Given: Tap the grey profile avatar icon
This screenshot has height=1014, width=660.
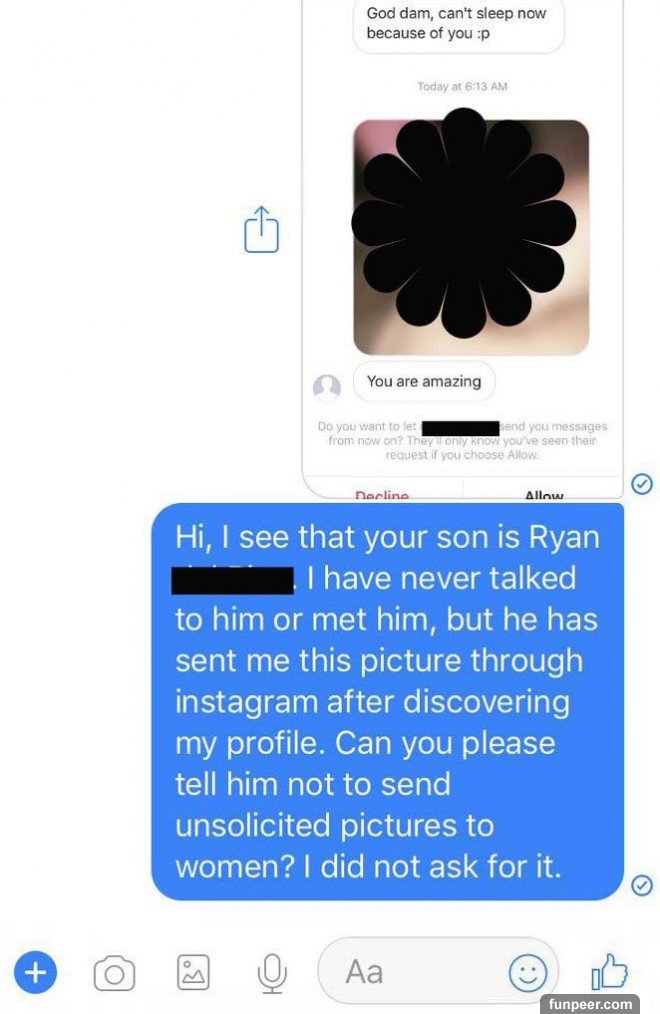Looking at the screenshot, I should click(x=327, y=387).
